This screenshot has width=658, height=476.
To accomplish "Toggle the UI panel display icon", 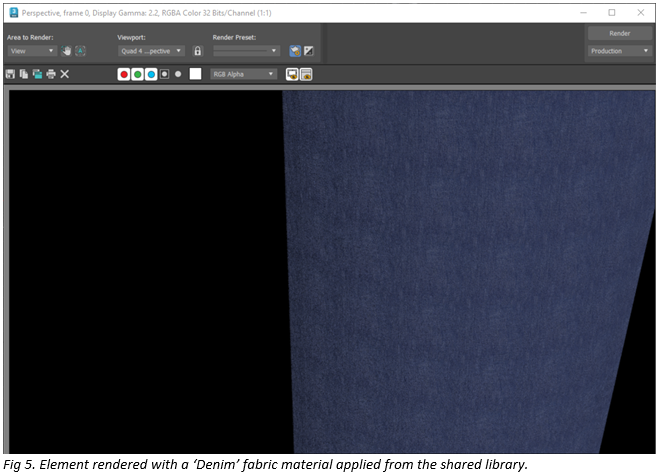I will (x=306, y=74).
